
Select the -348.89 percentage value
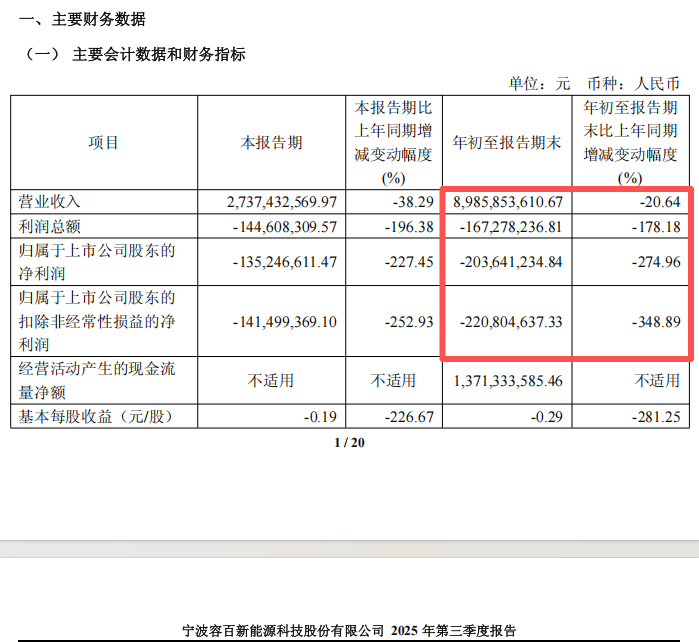tap(656, 321)
